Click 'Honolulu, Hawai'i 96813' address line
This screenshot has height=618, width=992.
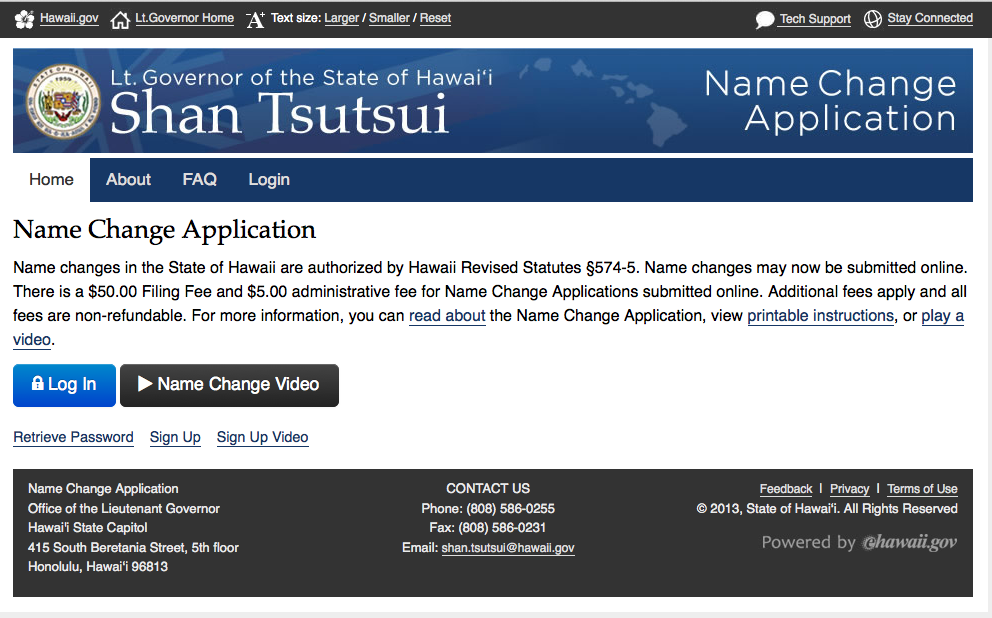click(x=98, y=567)
